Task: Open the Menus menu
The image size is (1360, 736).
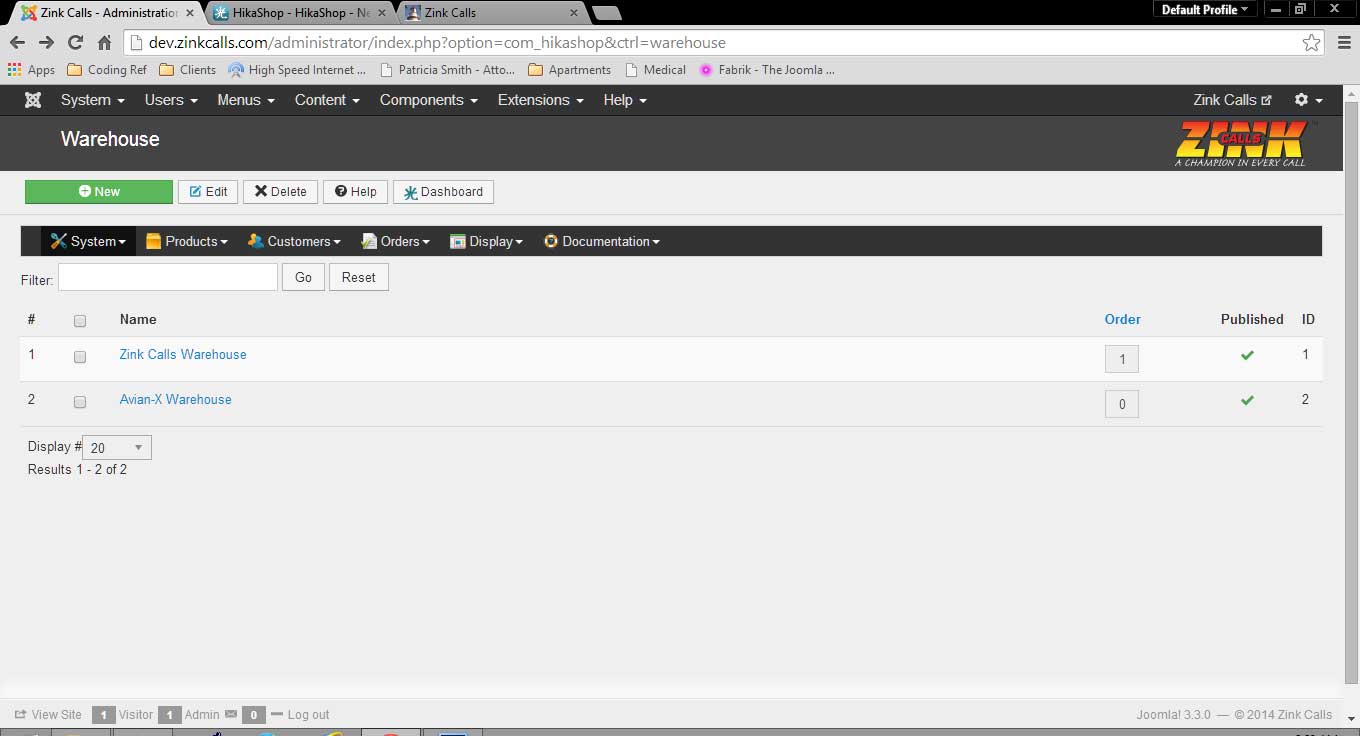Action: click(x=246, y=100)
